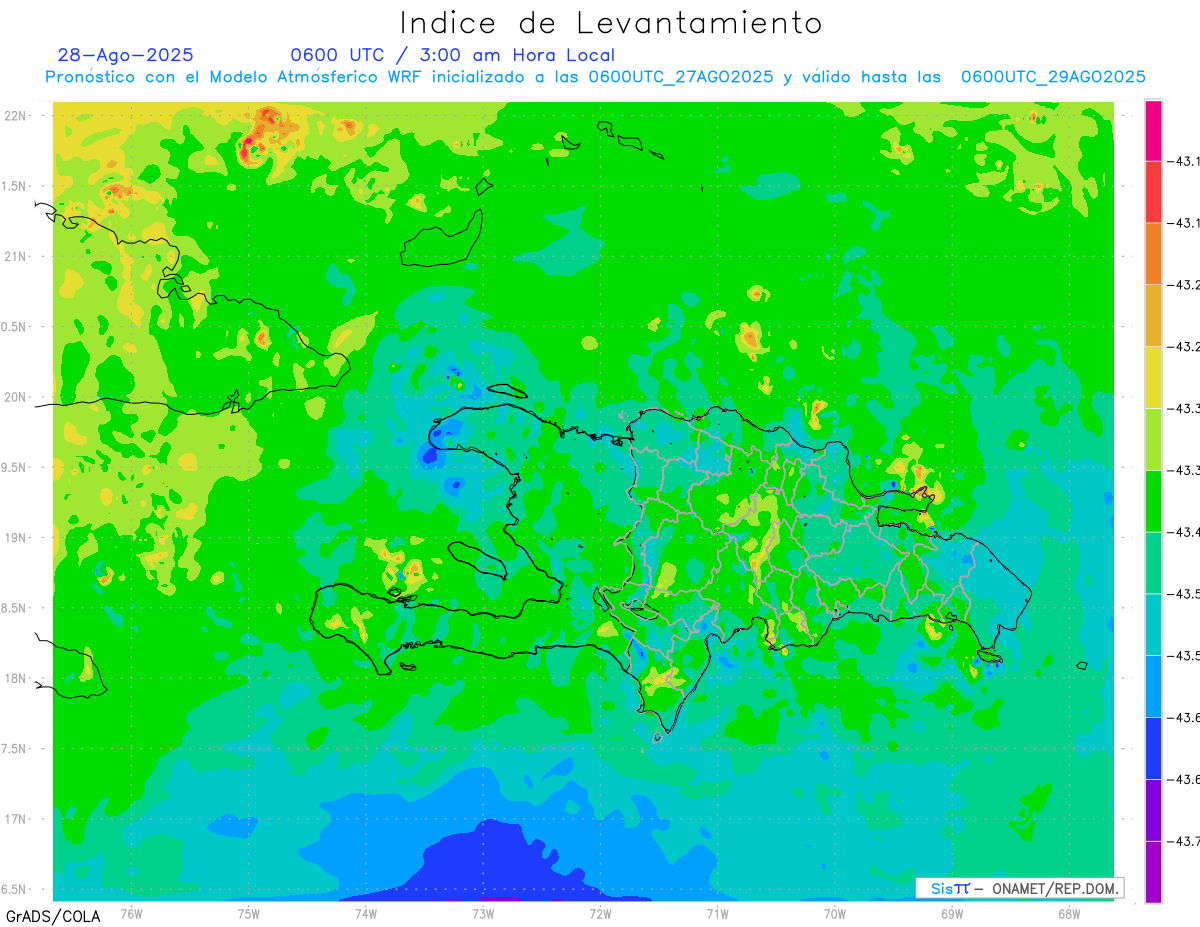Click the 'SisTT – ONAMET/REP.DOM.' label box
Screen dimensions: 1200x927
point(1019,888)
